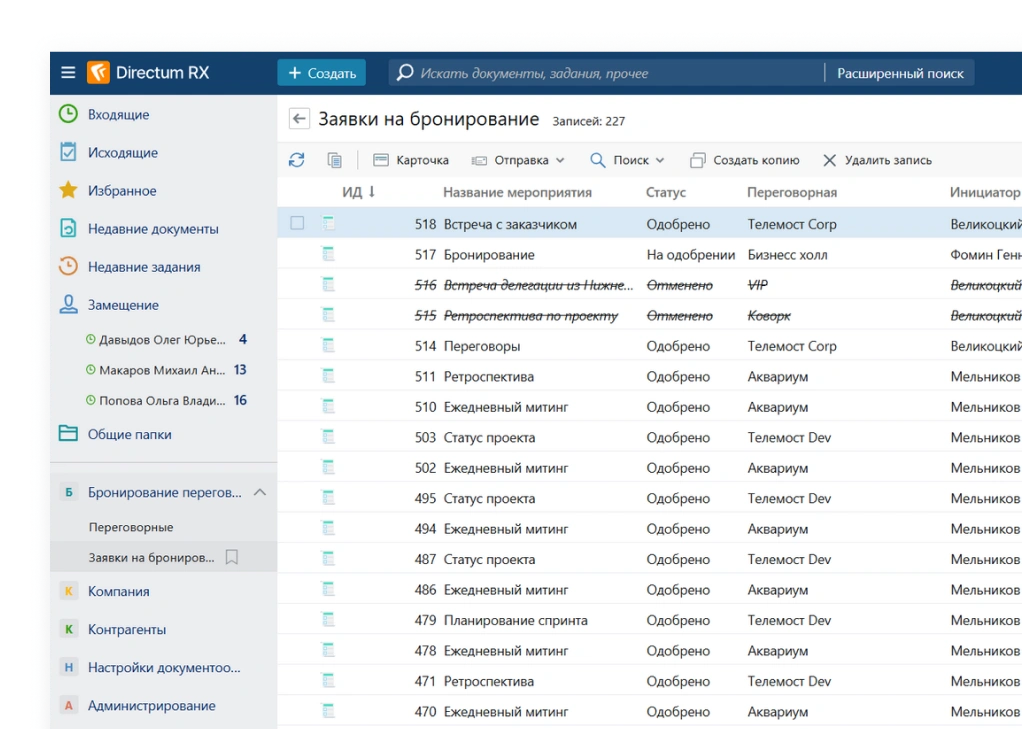This screenshot has width=1022, height=729.
Task: Open the Входящие inbox folder
Action: (118, 115)
